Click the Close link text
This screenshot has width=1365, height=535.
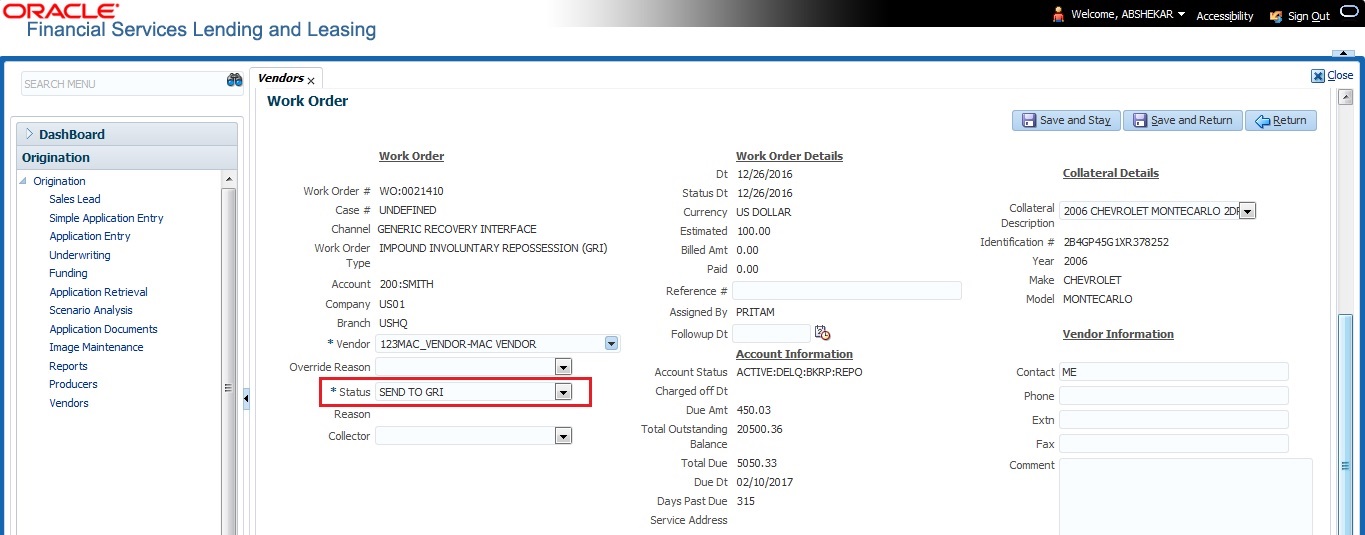click(1340, 75)
